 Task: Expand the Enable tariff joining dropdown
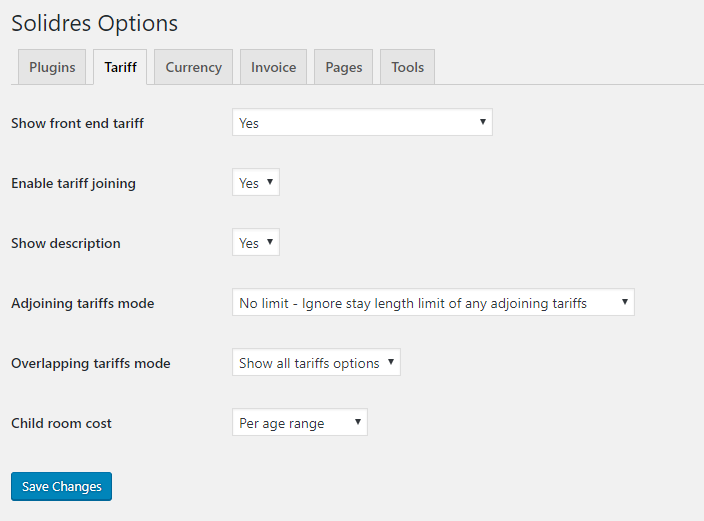tap(256, 183)
